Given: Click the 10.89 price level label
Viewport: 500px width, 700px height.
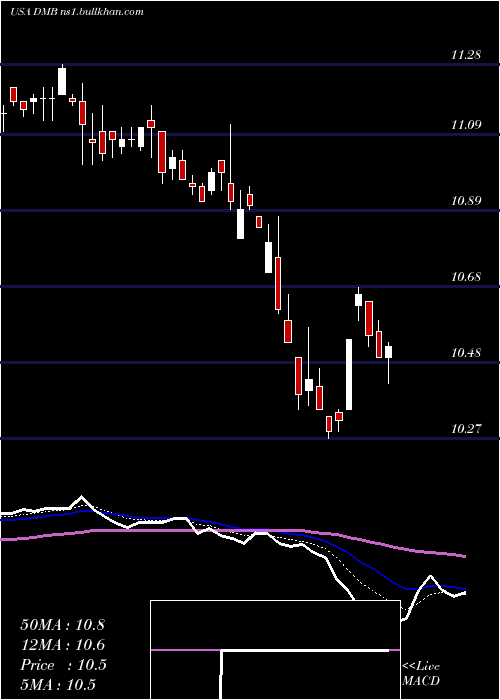Looking at the screenshot, I should coord(466,201).
